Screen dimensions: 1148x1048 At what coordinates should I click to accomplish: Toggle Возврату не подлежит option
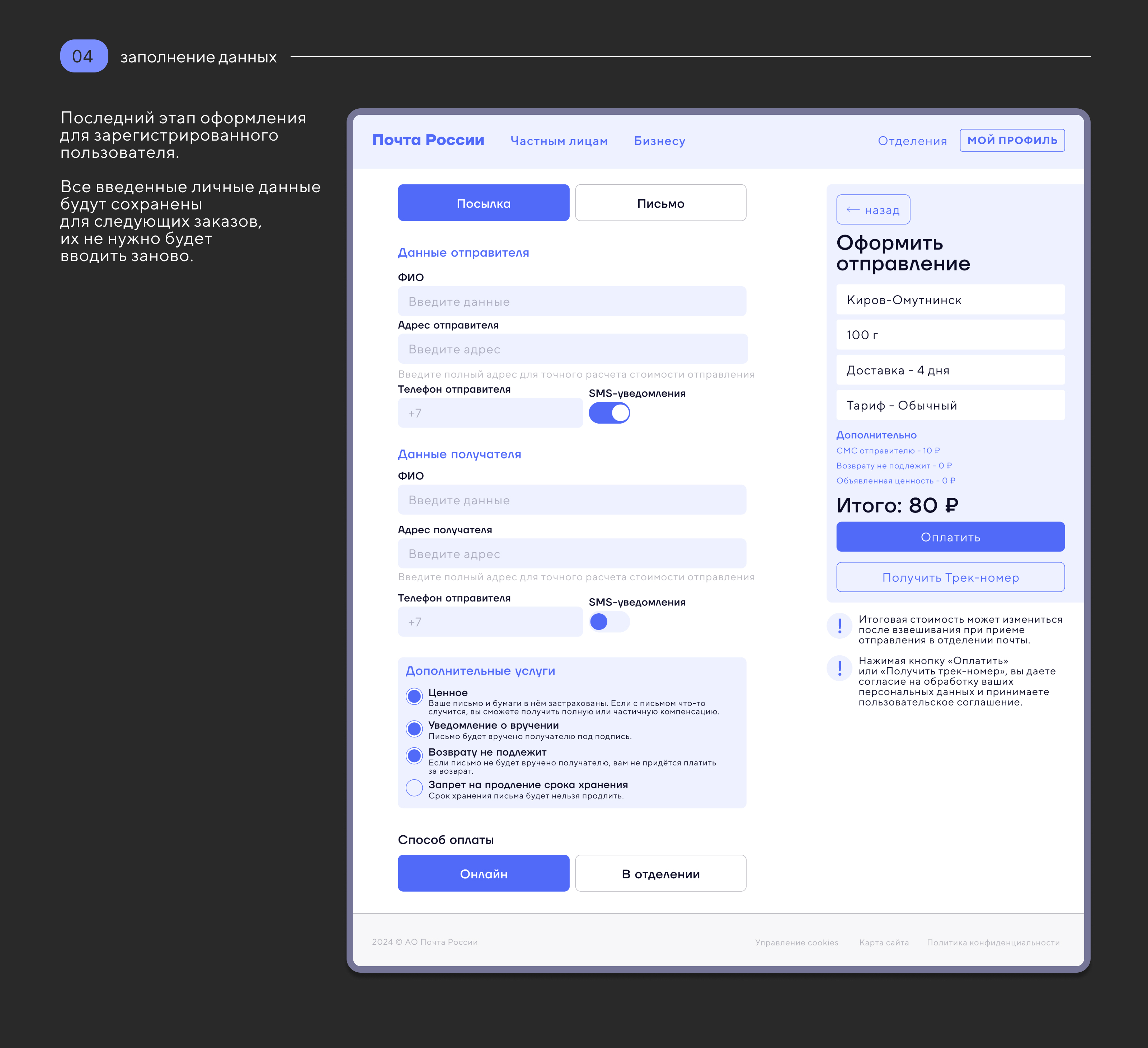(x=414, y=755)
